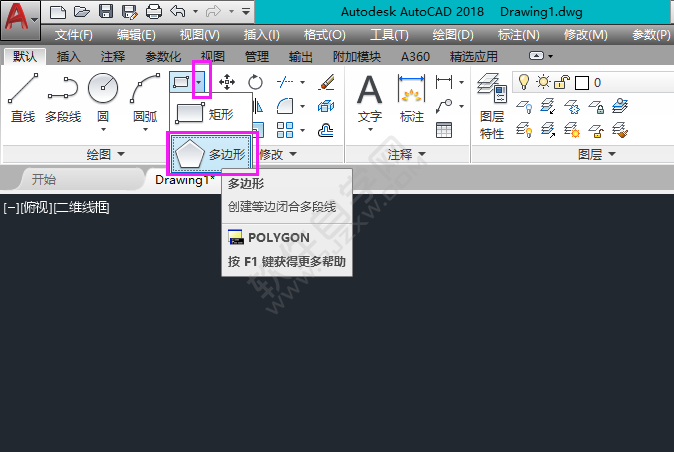Expand the 图层 panel title

[x=597, y=154]
